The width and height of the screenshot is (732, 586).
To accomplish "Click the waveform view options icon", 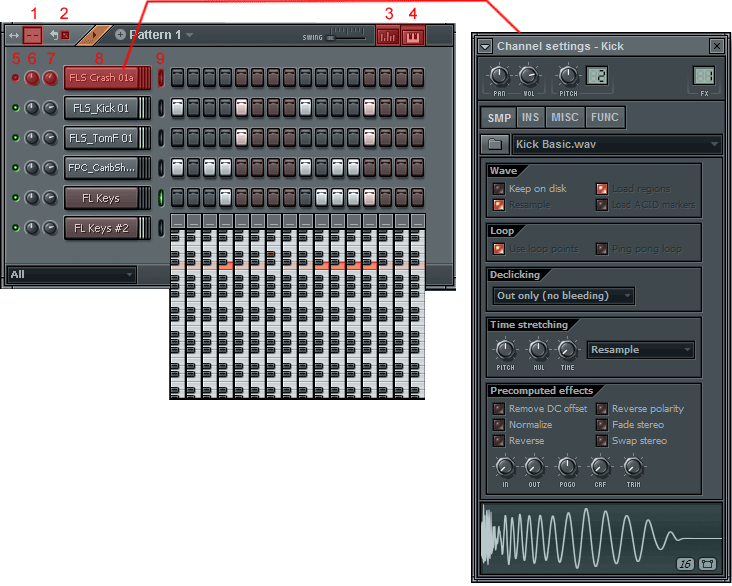I will (707, 564).
